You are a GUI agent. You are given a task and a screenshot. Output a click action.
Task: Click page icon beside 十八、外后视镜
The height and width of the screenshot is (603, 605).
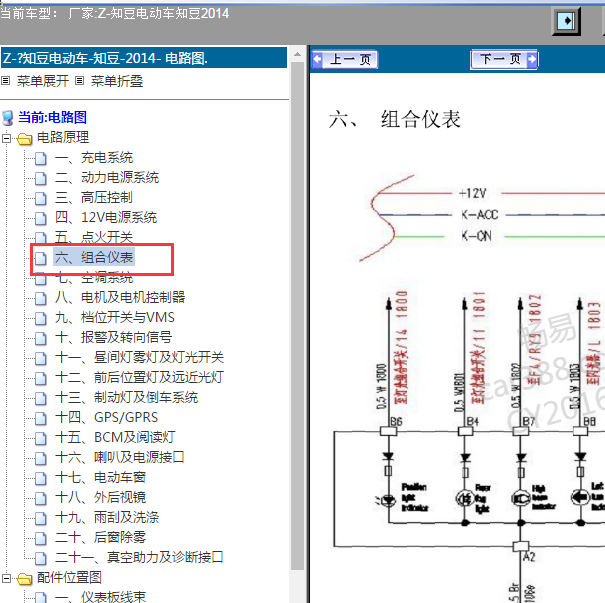point(41,499)
